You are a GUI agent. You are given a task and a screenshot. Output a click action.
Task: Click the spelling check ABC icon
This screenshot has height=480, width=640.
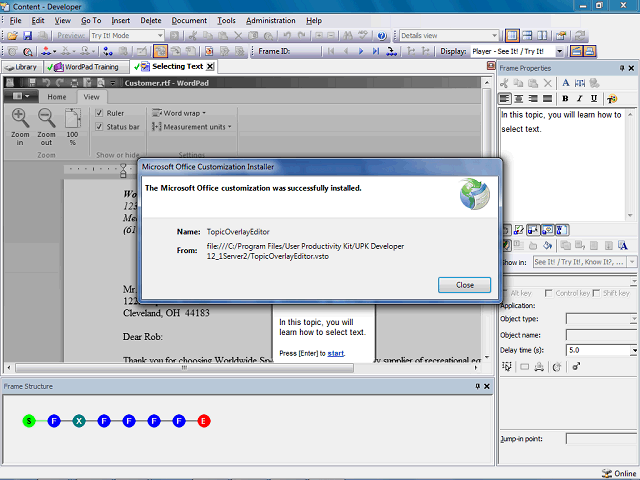pyautogui.click(x=362, y=36)
